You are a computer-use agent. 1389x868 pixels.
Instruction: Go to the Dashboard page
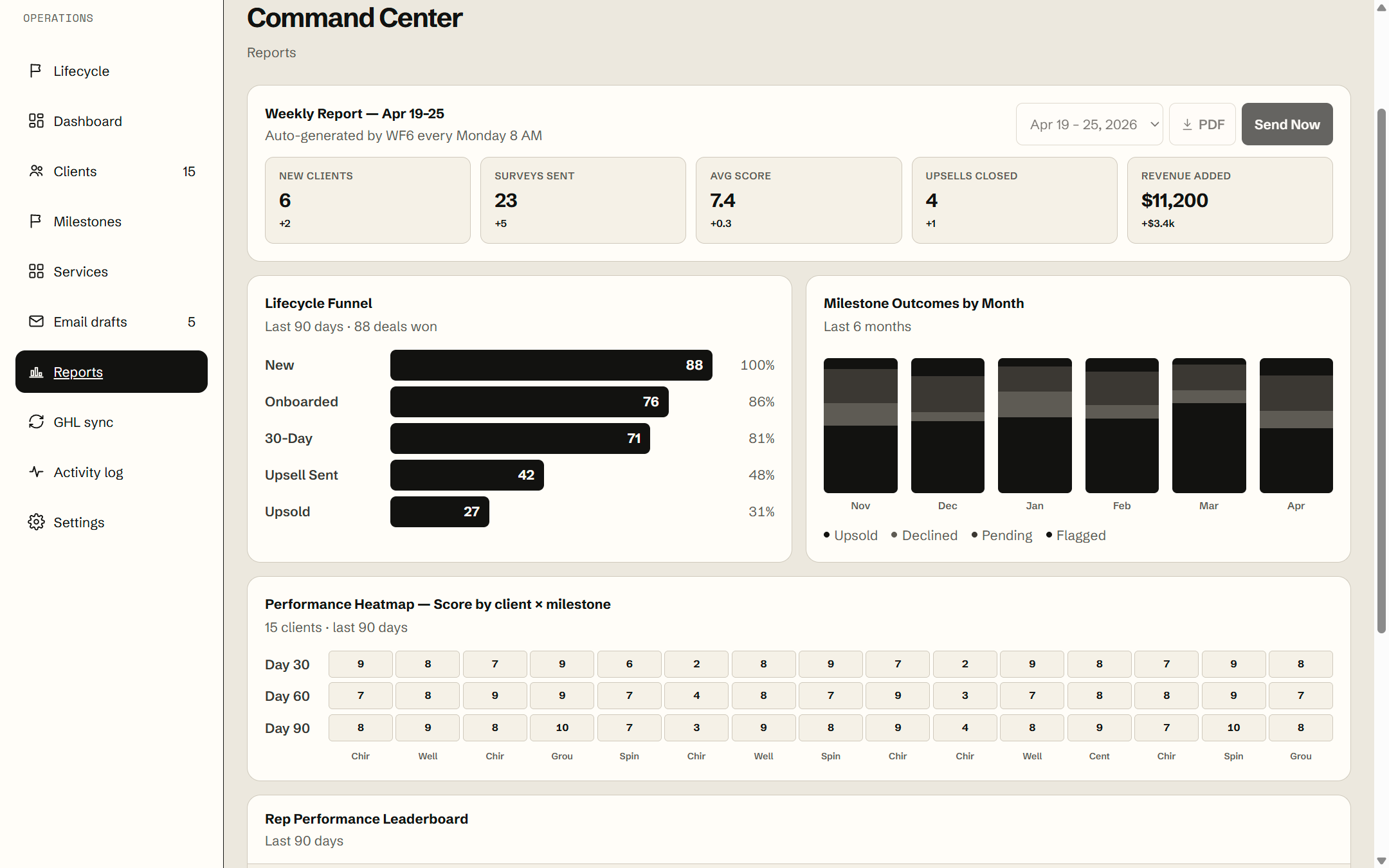click(x=111, y=121)
